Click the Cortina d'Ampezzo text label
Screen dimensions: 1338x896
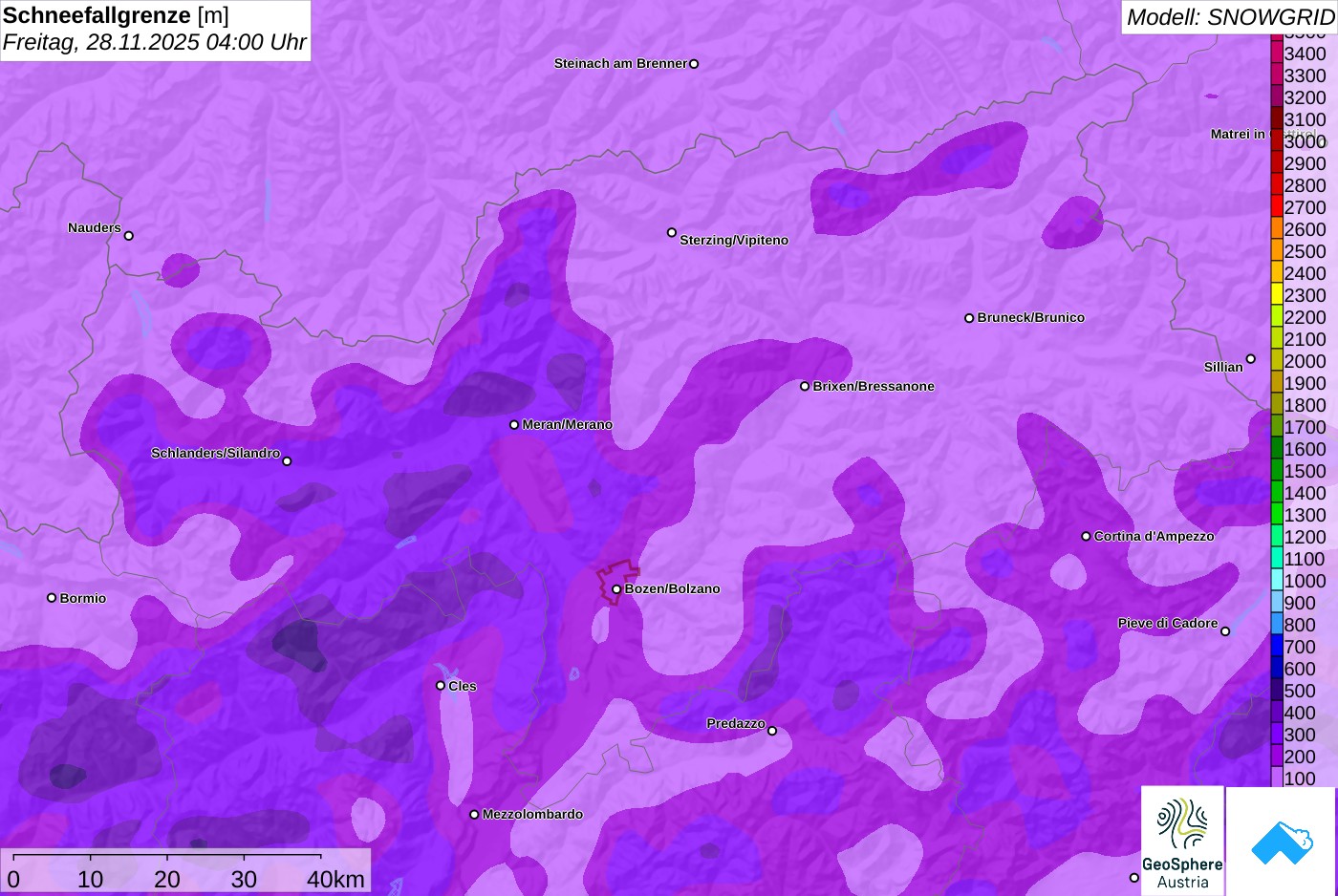tap(1155, 537)
